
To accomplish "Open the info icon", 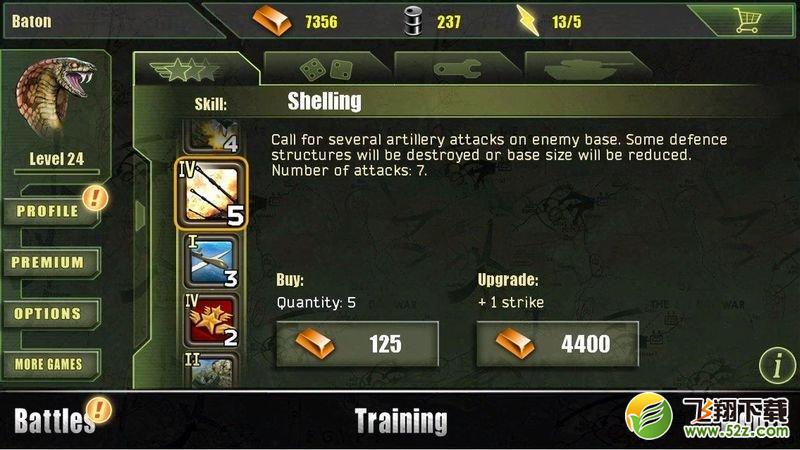I will click(x=777, y=365).
